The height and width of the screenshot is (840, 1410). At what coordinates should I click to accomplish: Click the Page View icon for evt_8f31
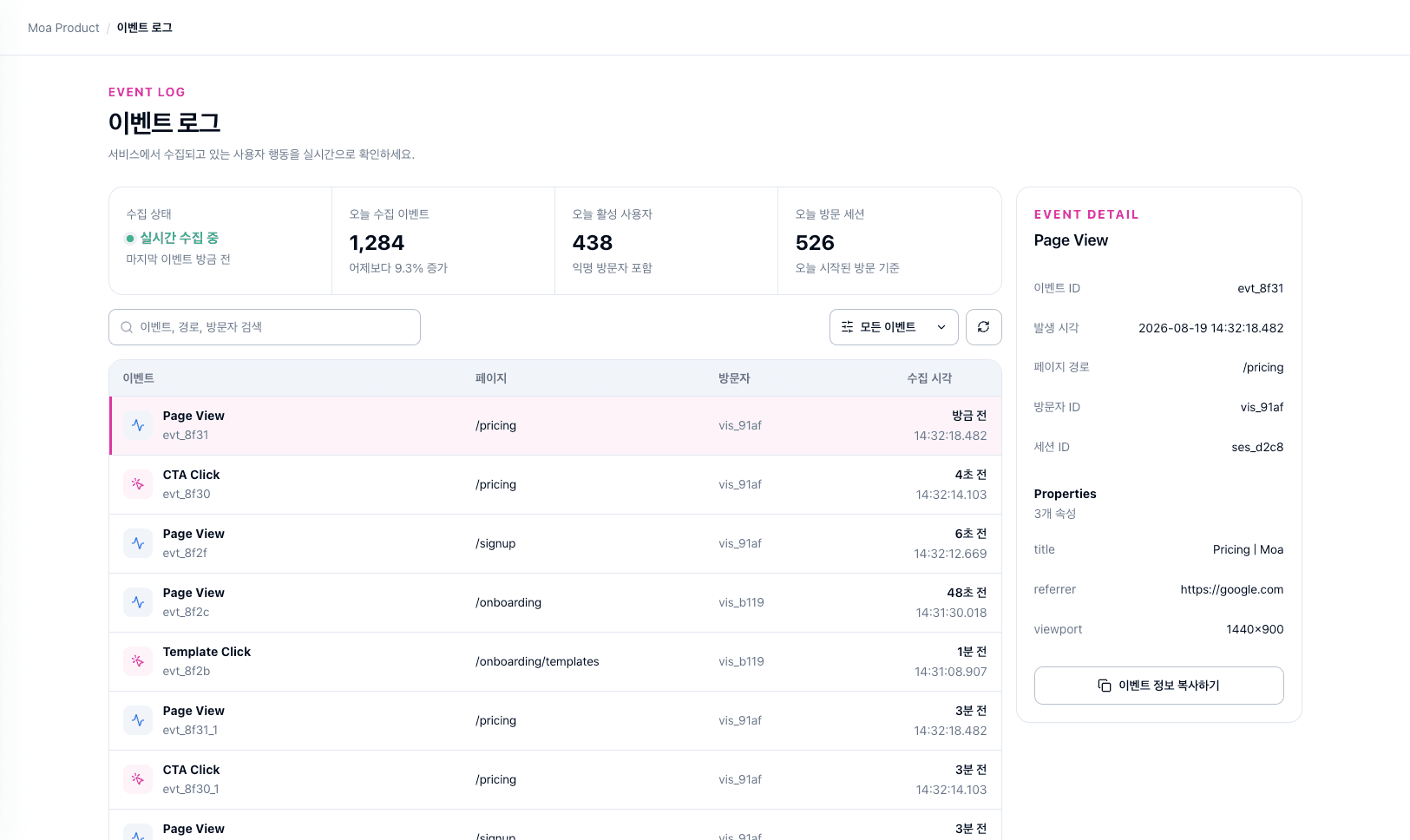click(x=138, y=425)
